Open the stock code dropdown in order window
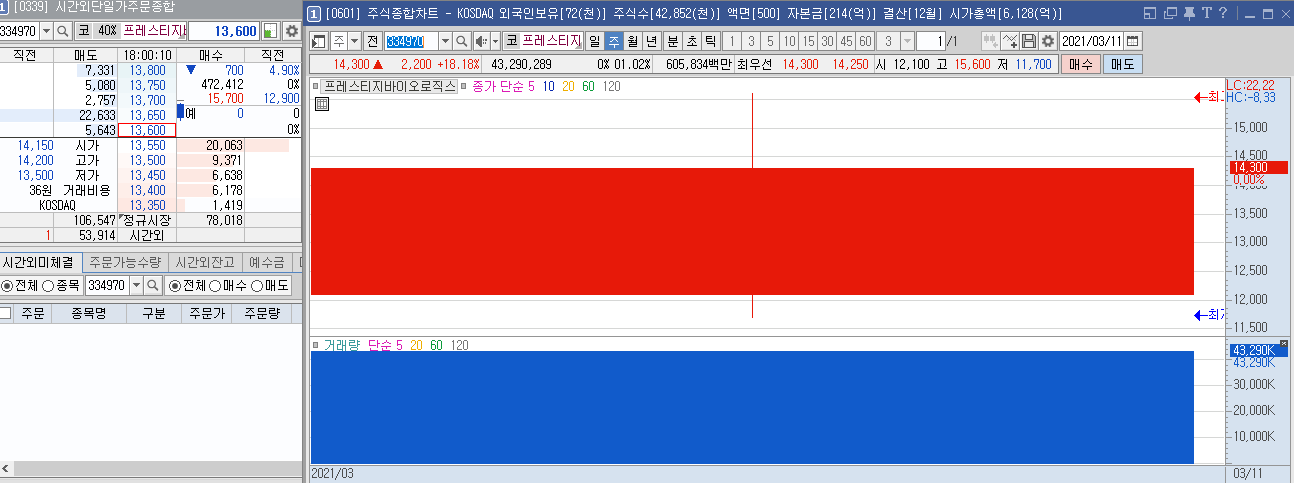1294x483 pixels. pyautogui.click(x=47, y=31)
